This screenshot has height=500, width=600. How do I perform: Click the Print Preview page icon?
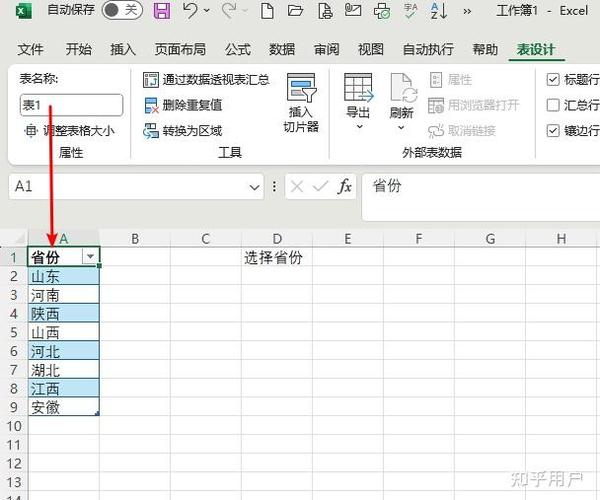click(325, 11)
